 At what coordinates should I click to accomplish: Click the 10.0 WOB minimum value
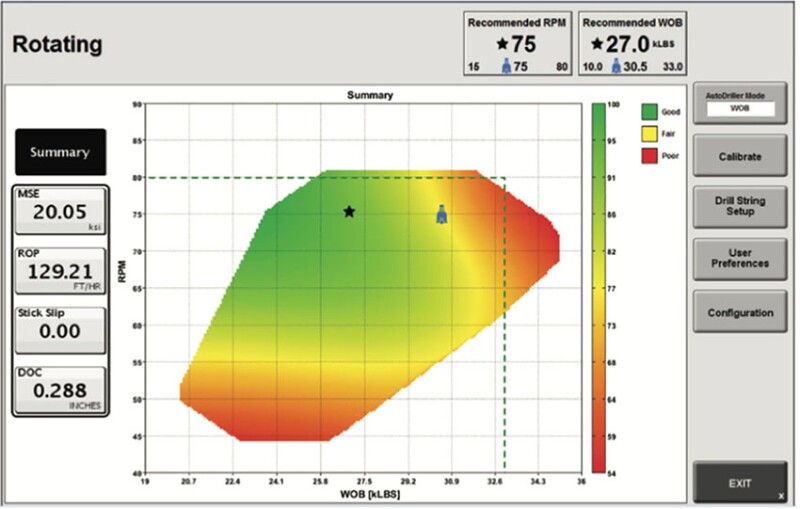592,67
